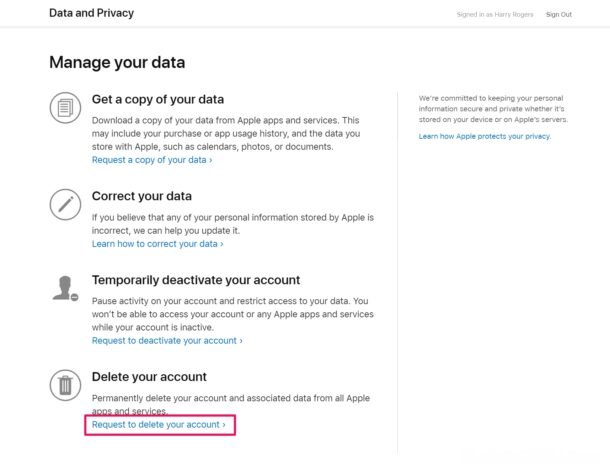
Task: Click the Download a copy description paragraph
Action: tap(226, 133)
